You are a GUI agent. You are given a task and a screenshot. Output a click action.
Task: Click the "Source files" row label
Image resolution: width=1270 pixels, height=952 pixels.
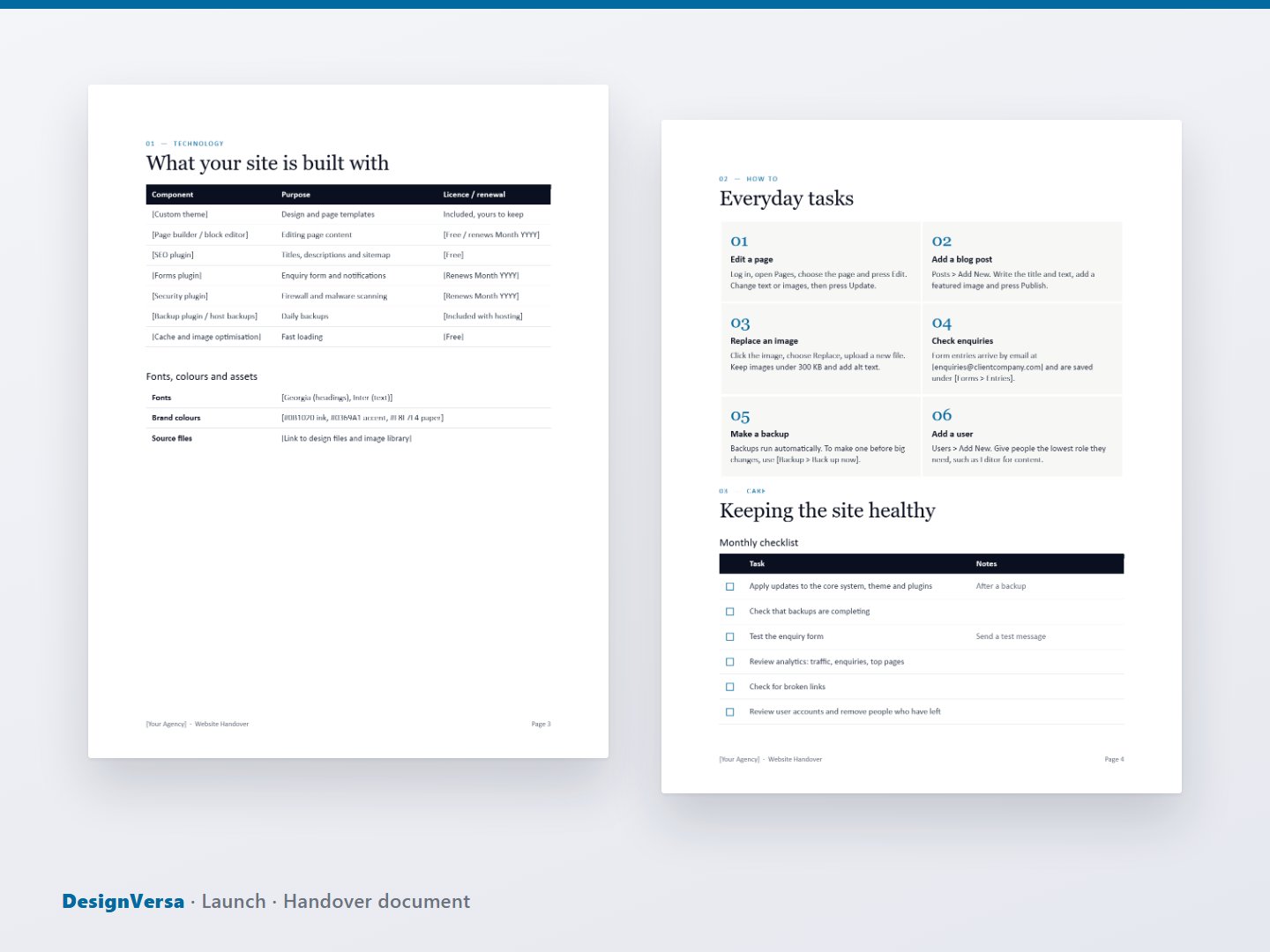pos(172,438)
